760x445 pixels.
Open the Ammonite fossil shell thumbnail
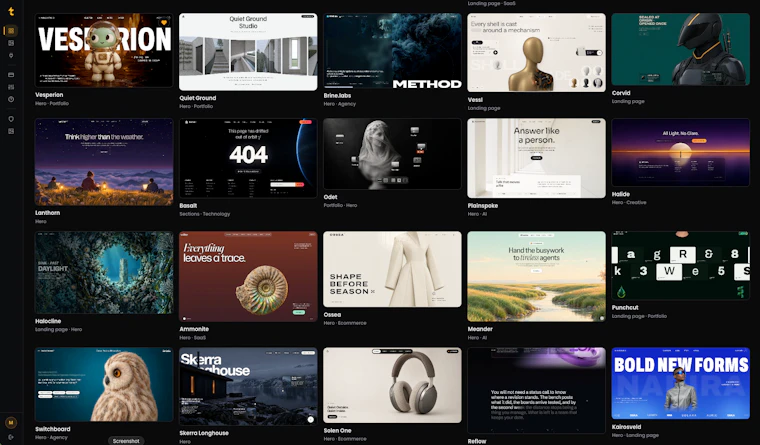(248, 276)
